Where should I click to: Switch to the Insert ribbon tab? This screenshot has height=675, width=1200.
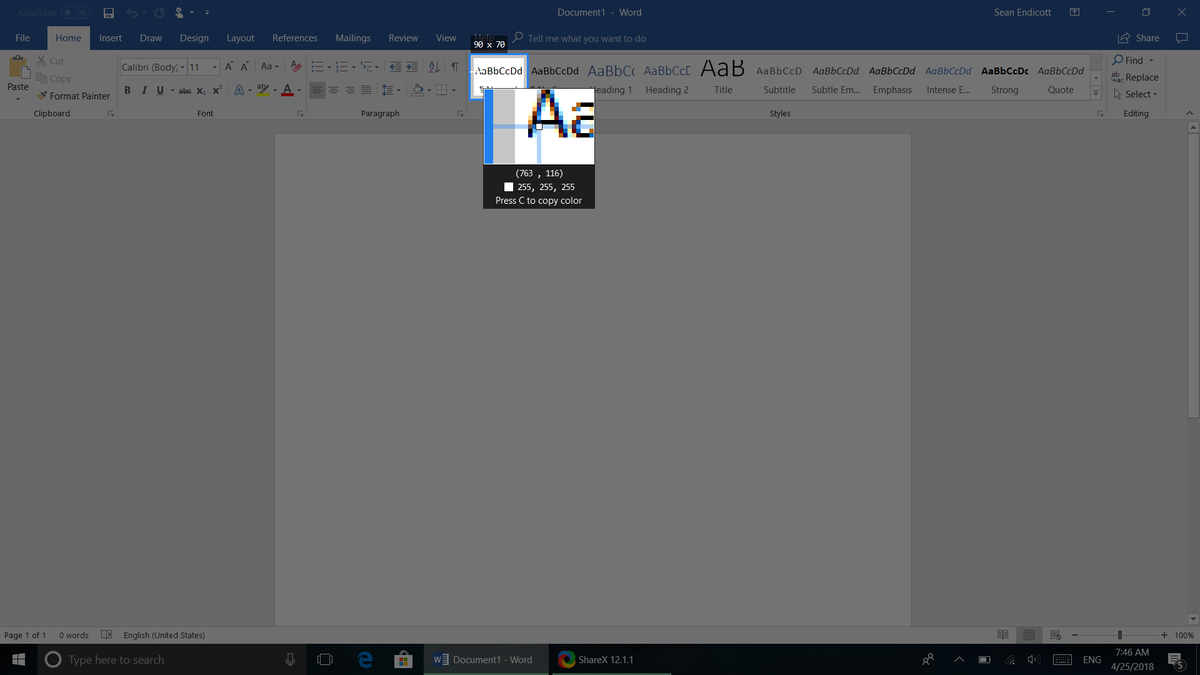110,37
